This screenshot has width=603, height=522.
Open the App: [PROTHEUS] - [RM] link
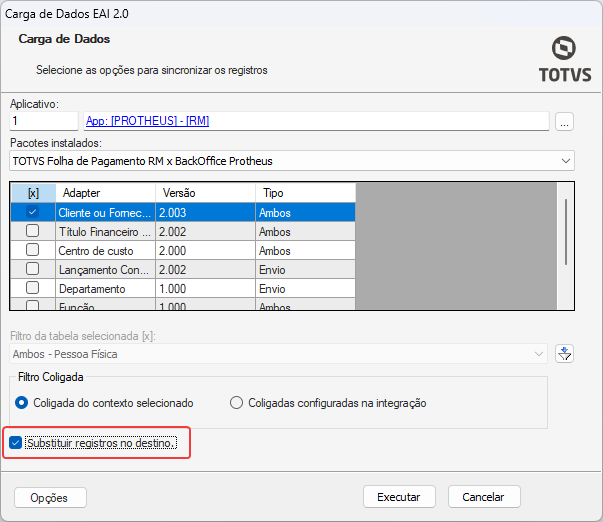point(147,121)
